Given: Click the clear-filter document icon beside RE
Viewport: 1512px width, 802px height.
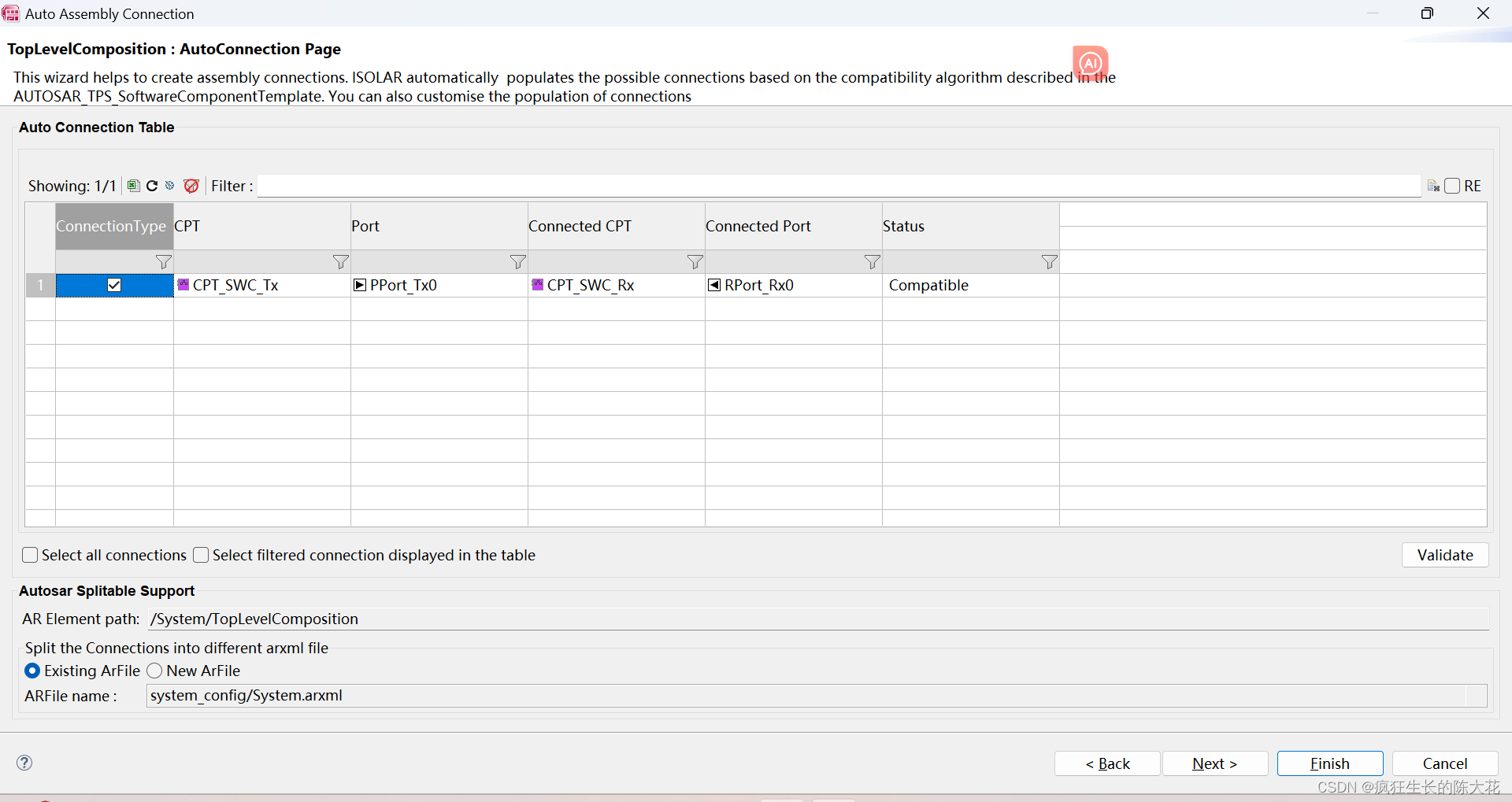Looking at the screenshot, I should coord(1434,186).
